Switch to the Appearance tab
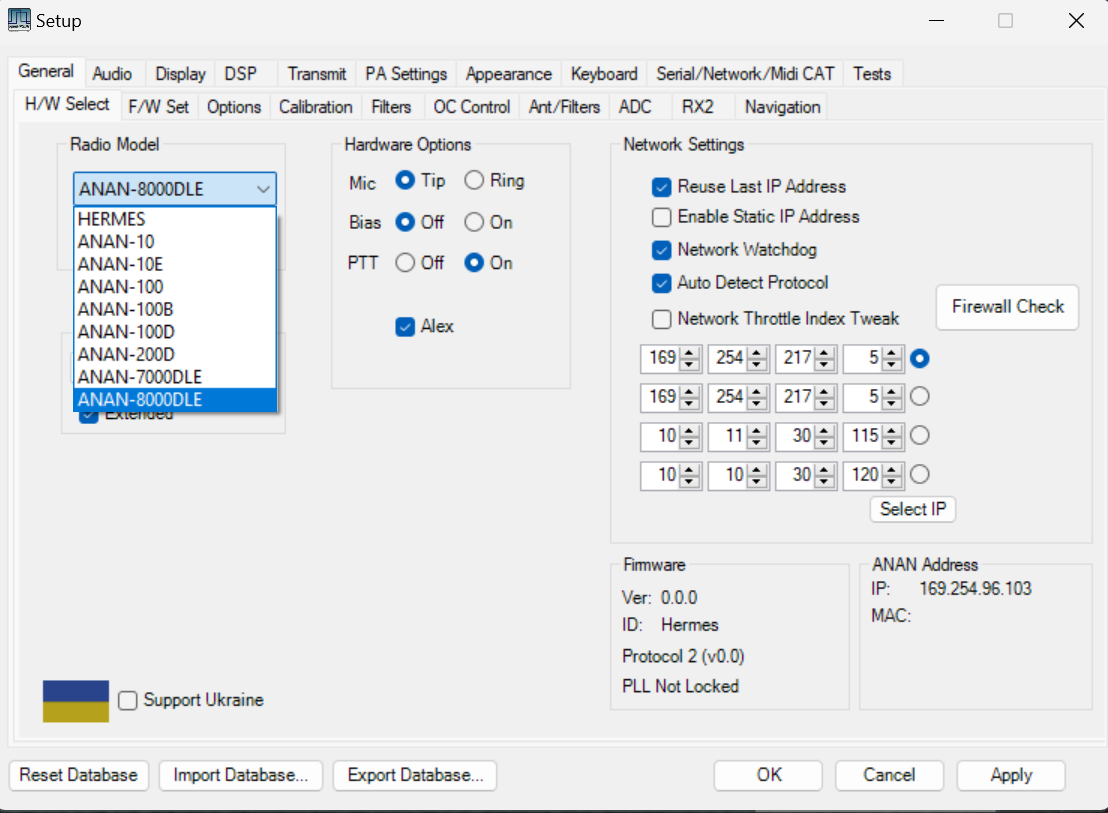This screenshot has height=813, width=1108. 509,73
